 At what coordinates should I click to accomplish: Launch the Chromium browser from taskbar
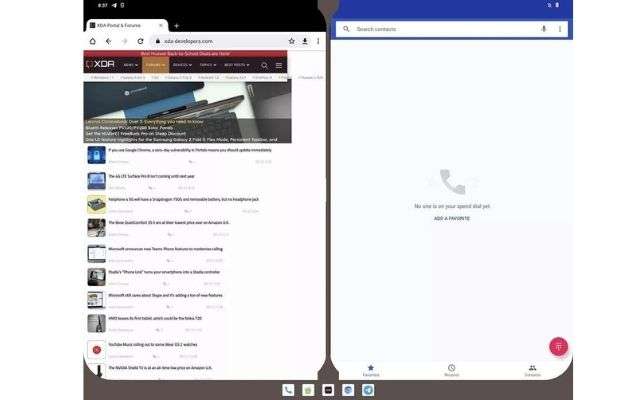[348, 390]
